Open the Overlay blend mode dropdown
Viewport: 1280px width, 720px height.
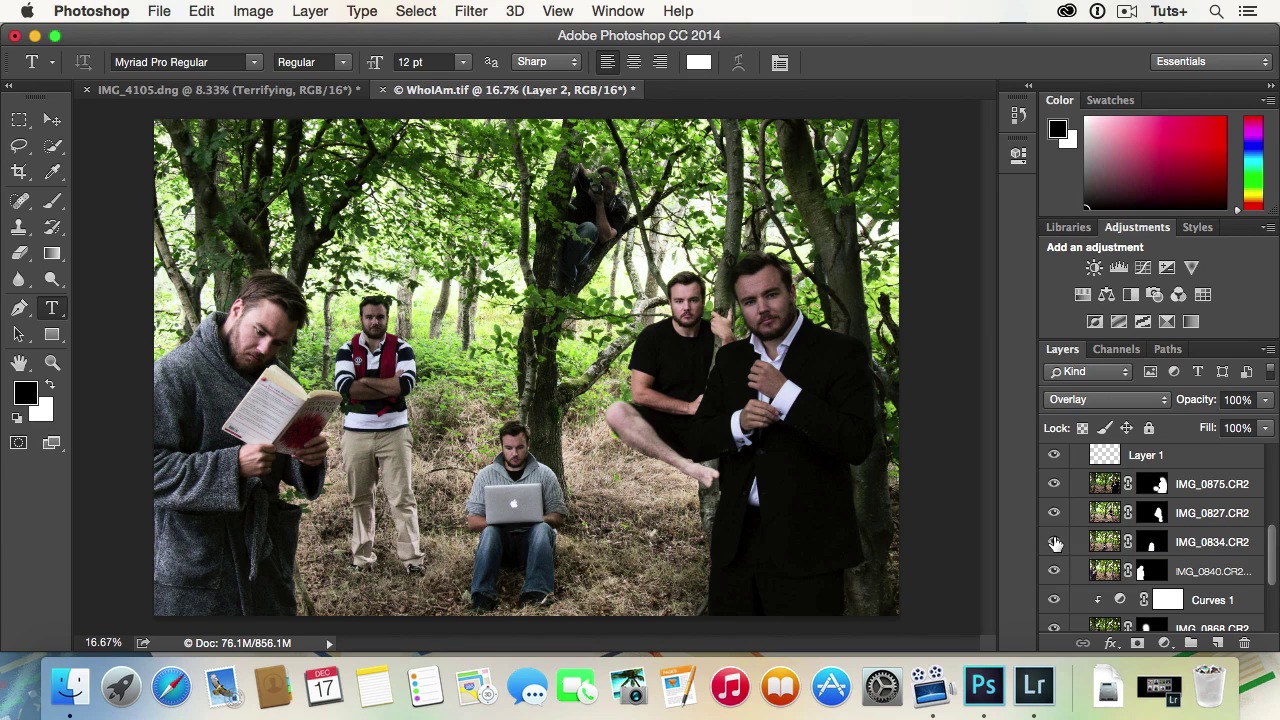tap(1107, 400)
